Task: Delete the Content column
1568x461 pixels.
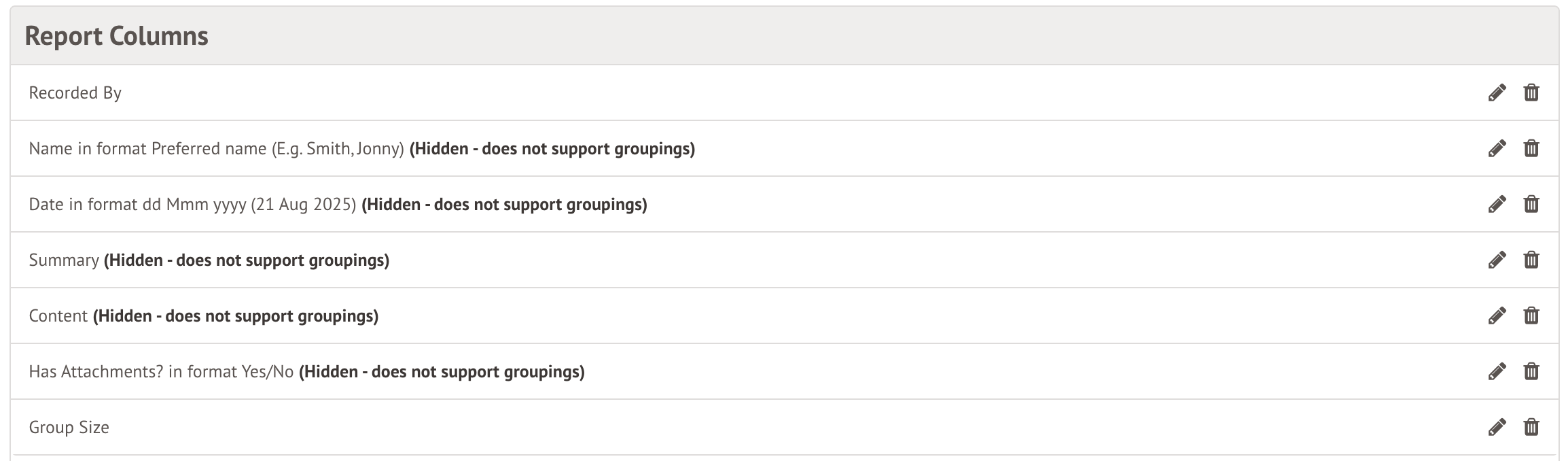Action: coord(1531,315)
